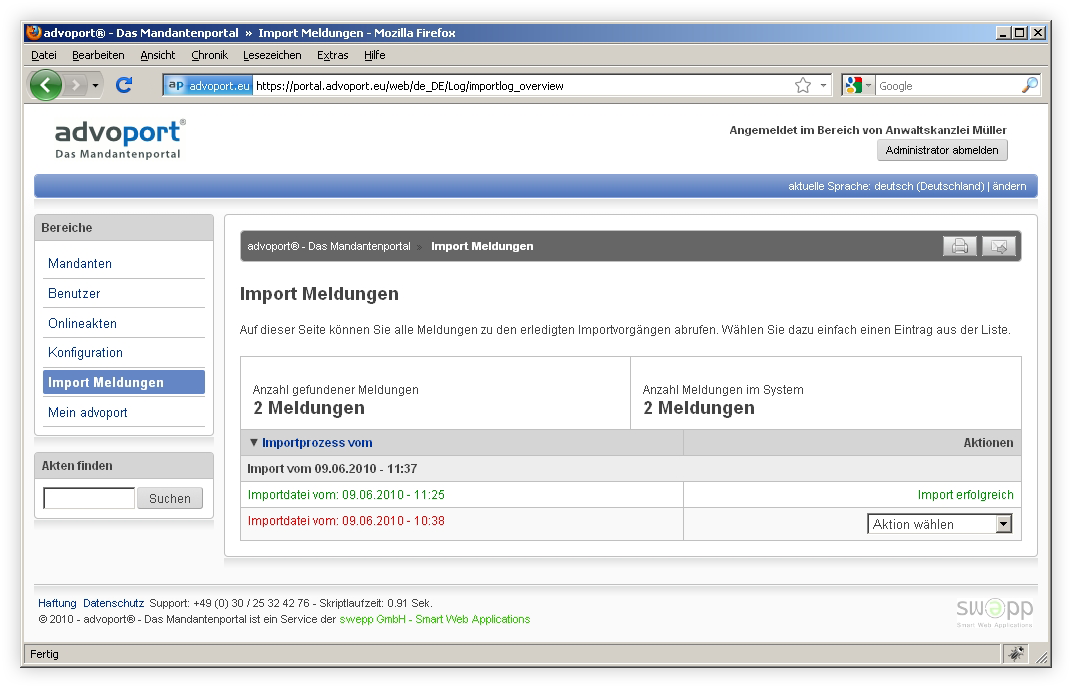Open Importdatei vom 09.06.2010 - 10:38
This screenshot has width=1072, height=688.
point(346,520)
